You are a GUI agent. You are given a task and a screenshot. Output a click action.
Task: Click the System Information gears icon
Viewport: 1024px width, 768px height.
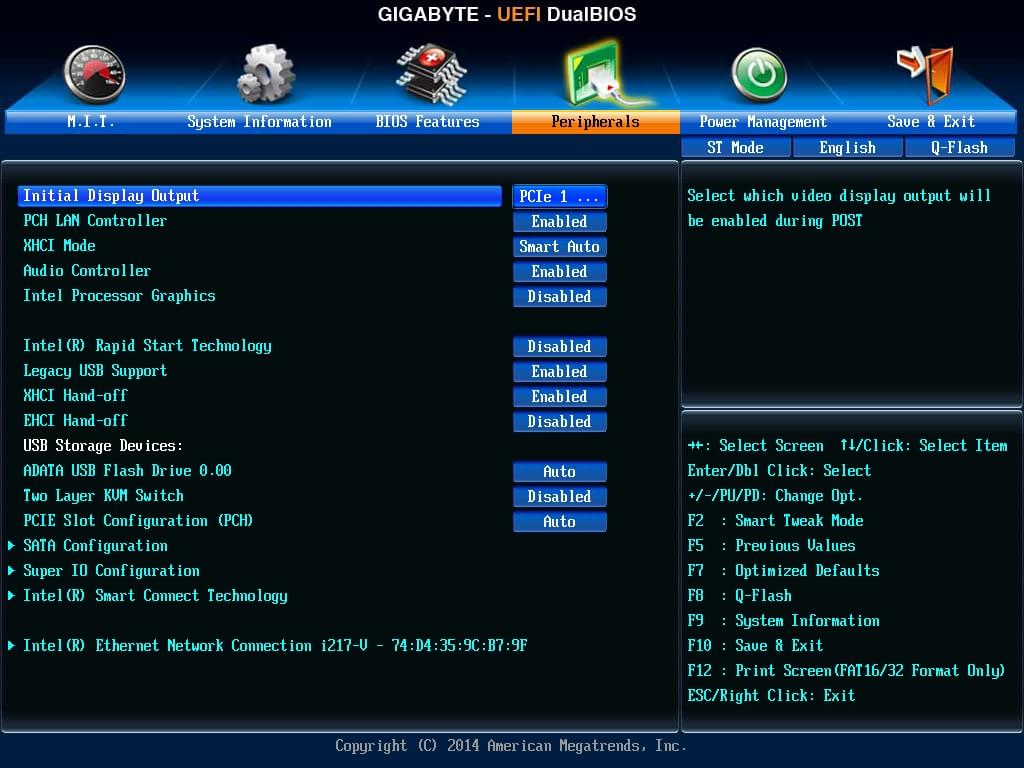pos(266,73)
